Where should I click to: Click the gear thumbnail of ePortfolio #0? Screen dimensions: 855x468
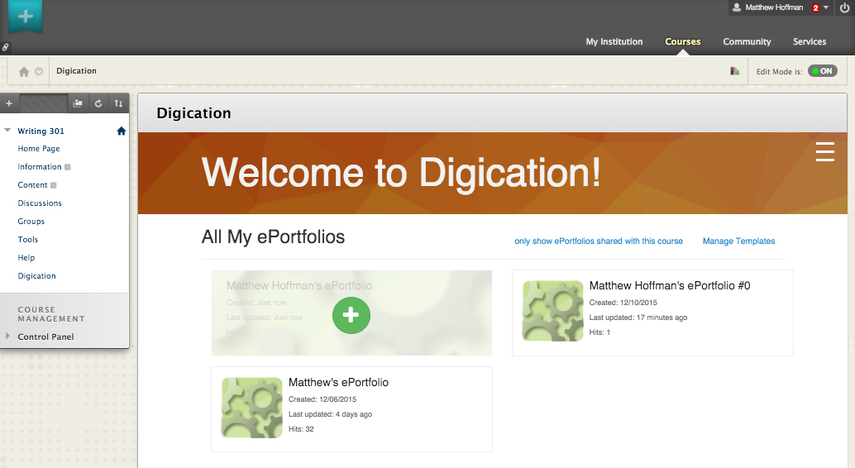553,311
